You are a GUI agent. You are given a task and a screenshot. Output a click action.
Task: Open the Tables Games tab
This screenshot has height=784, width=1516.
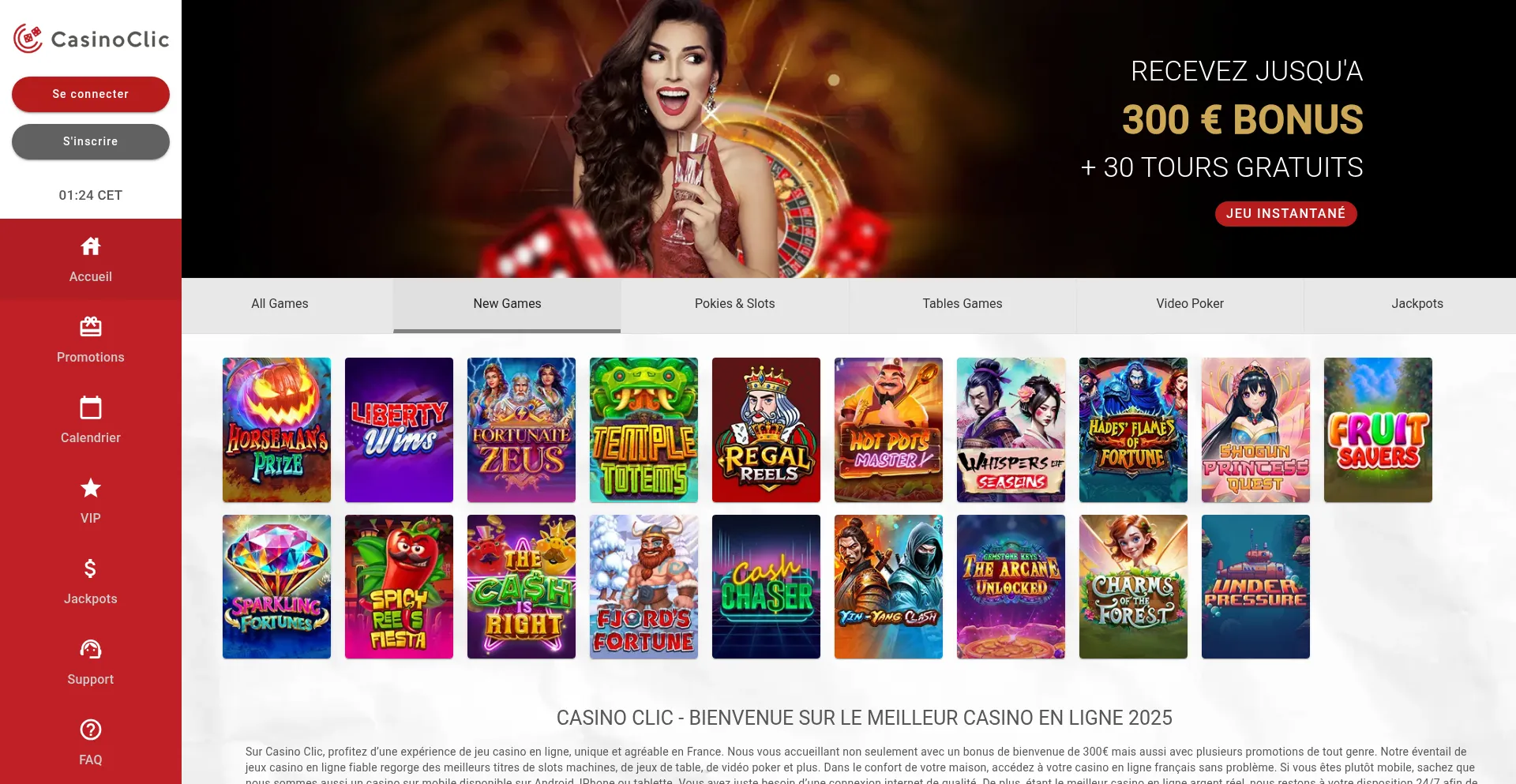click(x=963, y=304)
